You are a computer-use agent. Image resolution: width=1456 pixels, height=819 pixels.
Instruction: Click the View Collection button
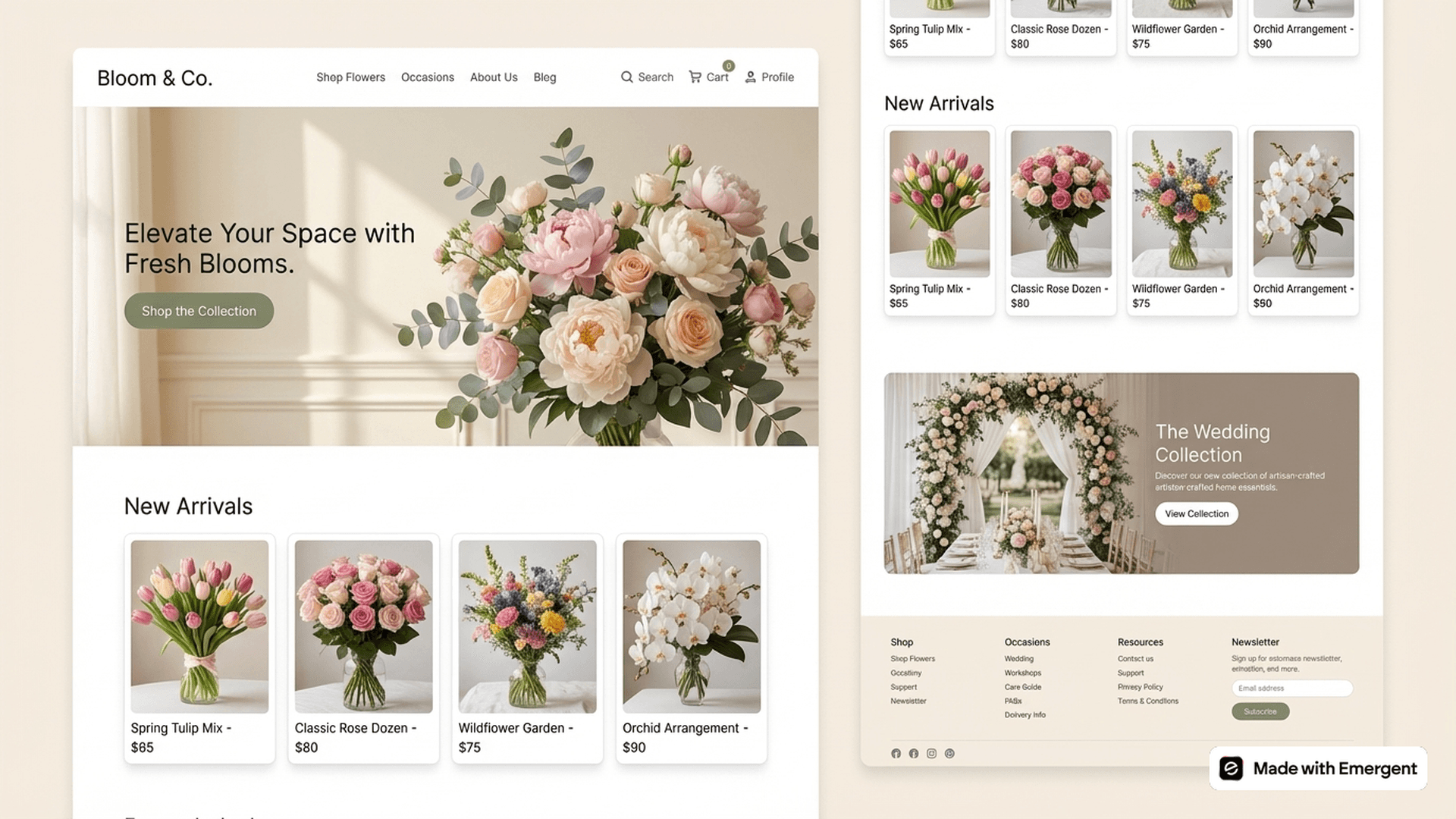[1196, 513]
